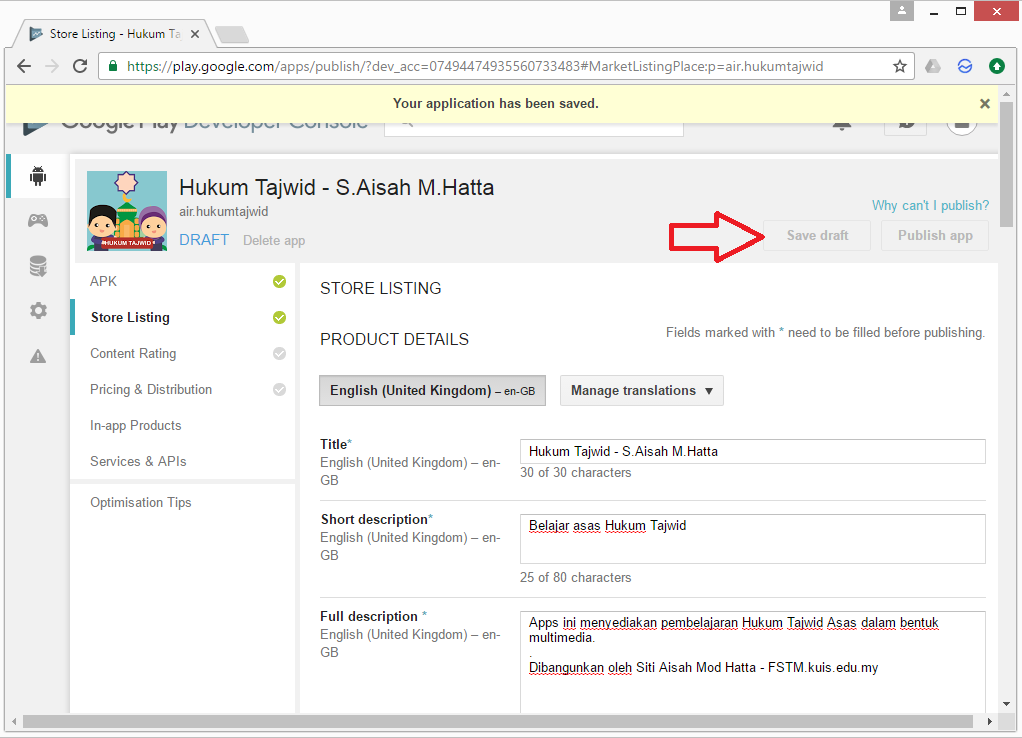Screen dimensions: 1022x738
Task: Click Pricing & Distribution grey checkmark
Action: pyautogui.click(x=280, y=389)
